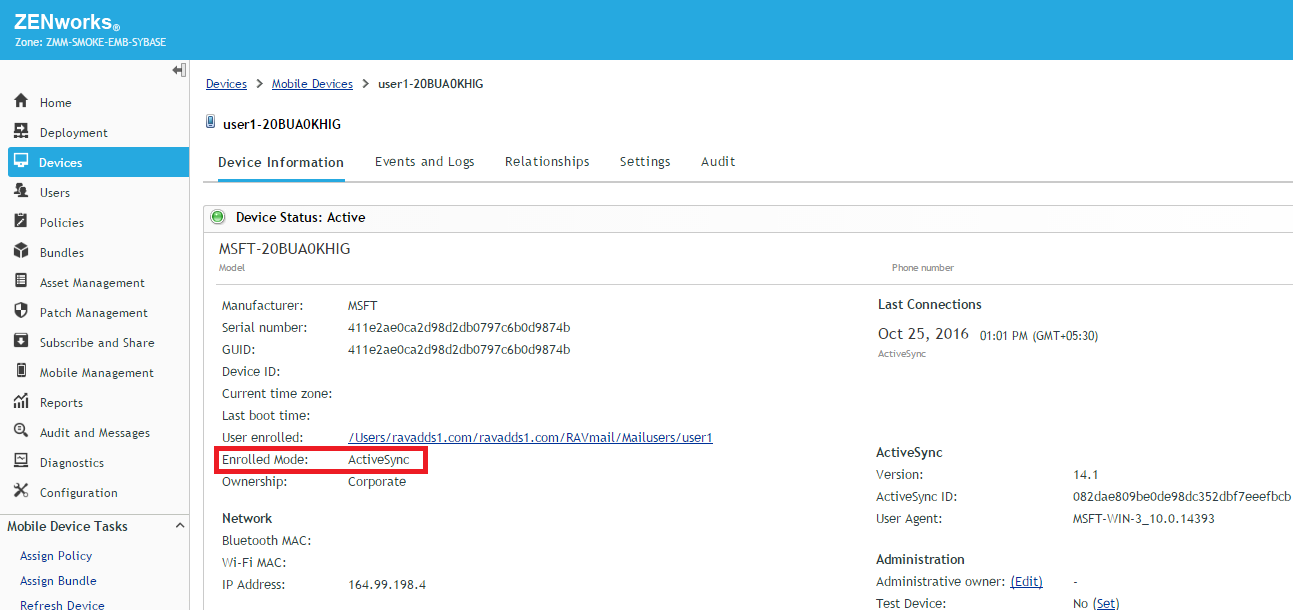Click the Reports chart icon
Viewport: 1293px width, 610px height.
pyautogui.click(x=21, y=402)
